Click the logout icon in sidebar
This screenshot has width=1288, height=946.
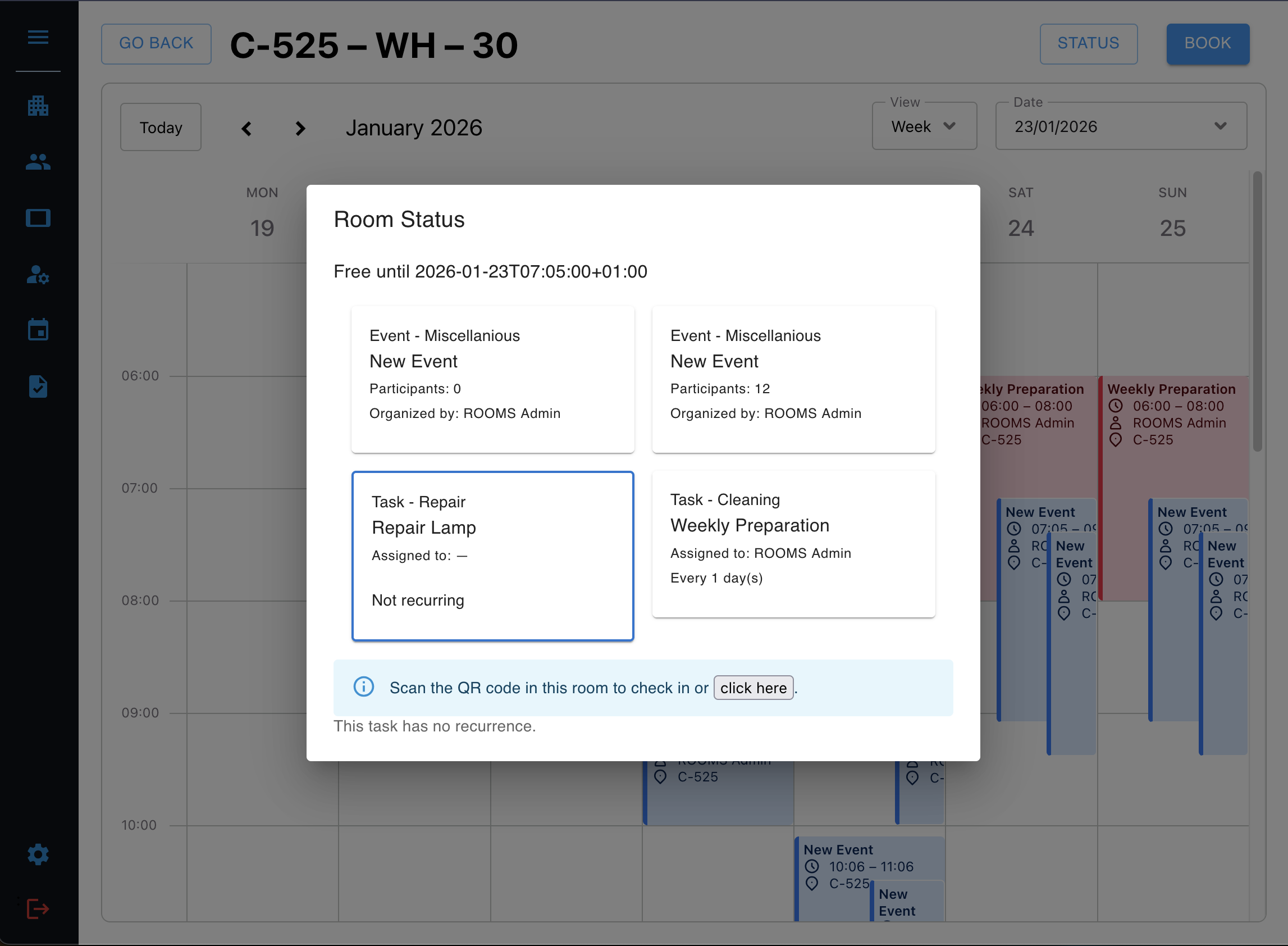pos(38,908)
